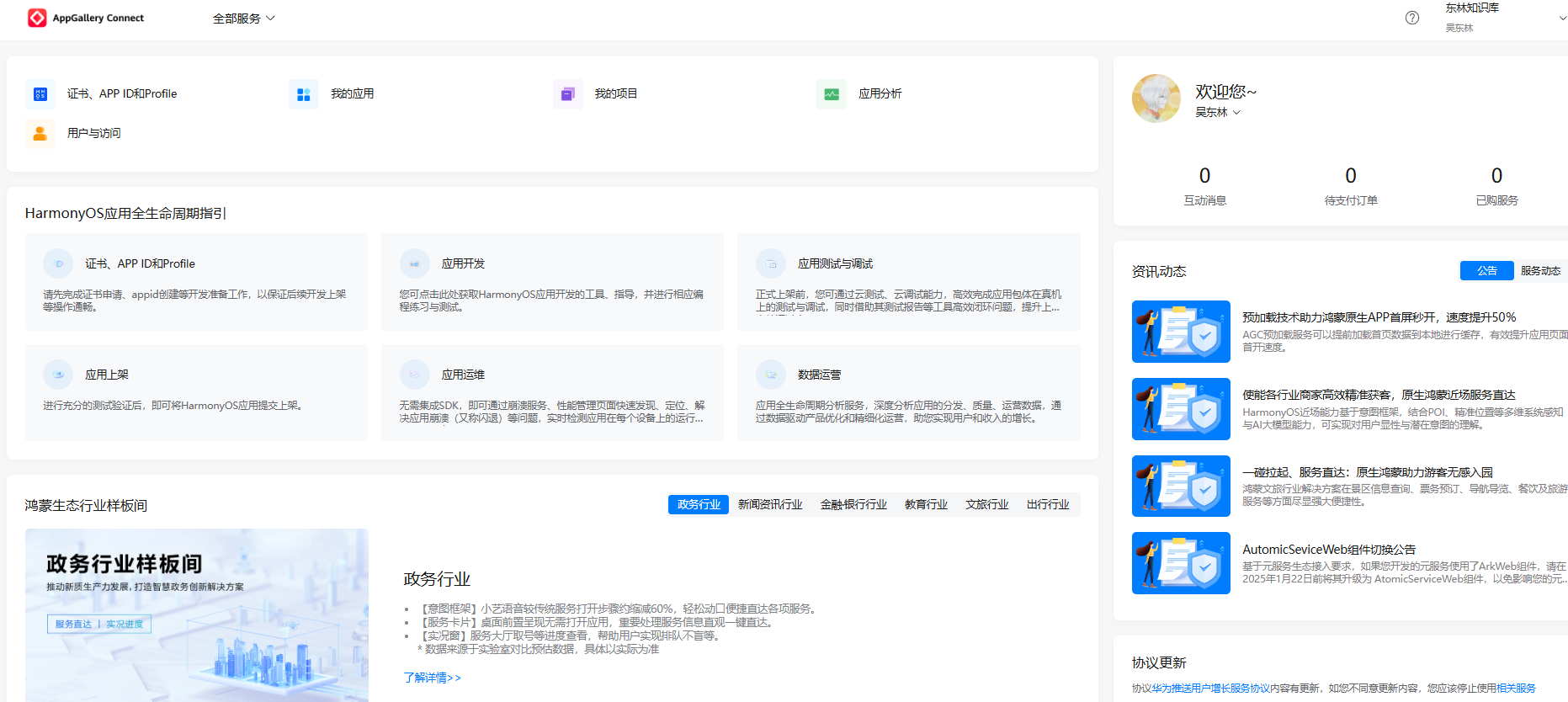Click the 互动消息 count
1568x702 pixels.
[x=1204, y=175]
